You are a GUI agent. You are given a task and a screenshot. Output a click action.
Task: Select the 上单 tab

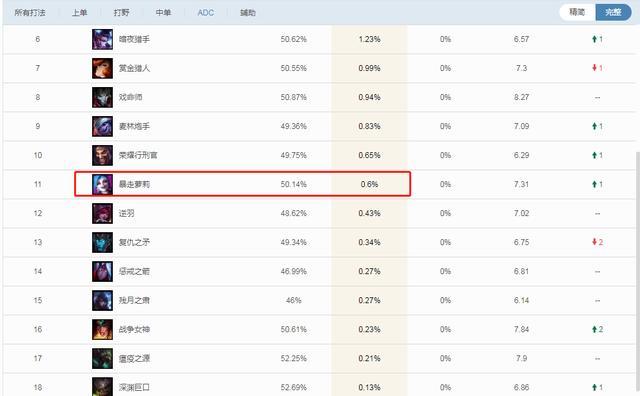[x=80, y=13]
